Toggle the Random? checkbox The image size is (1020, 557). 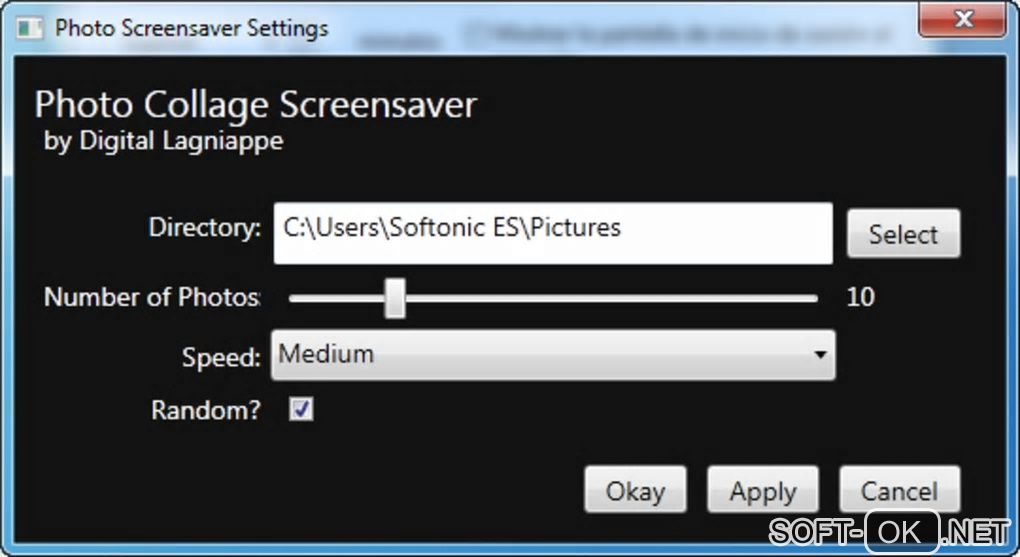click(x=301, y=409)
